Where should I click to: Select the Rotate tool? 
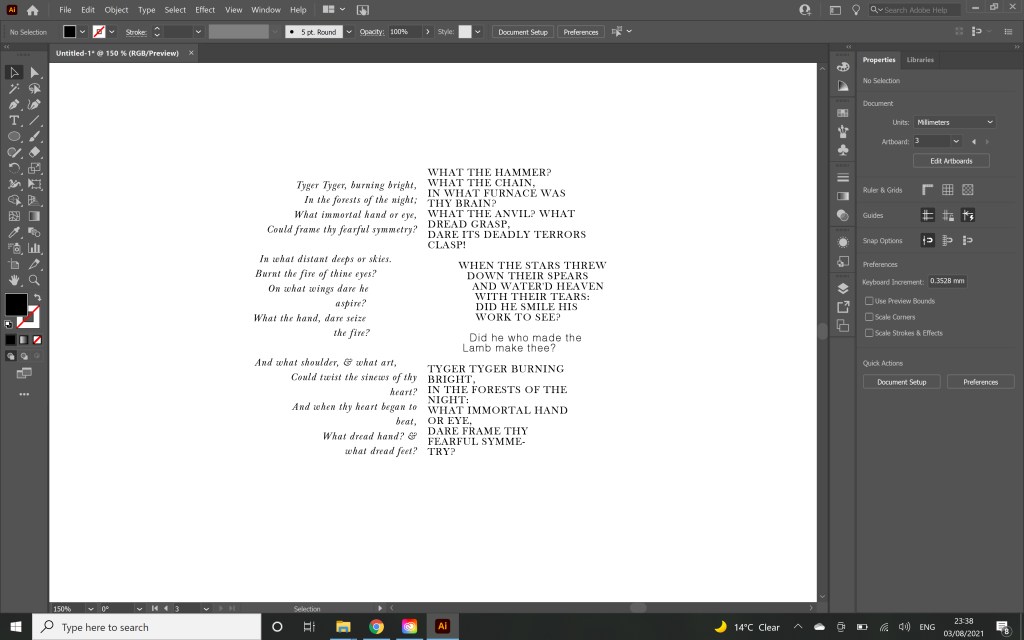(x=14, y=168)
